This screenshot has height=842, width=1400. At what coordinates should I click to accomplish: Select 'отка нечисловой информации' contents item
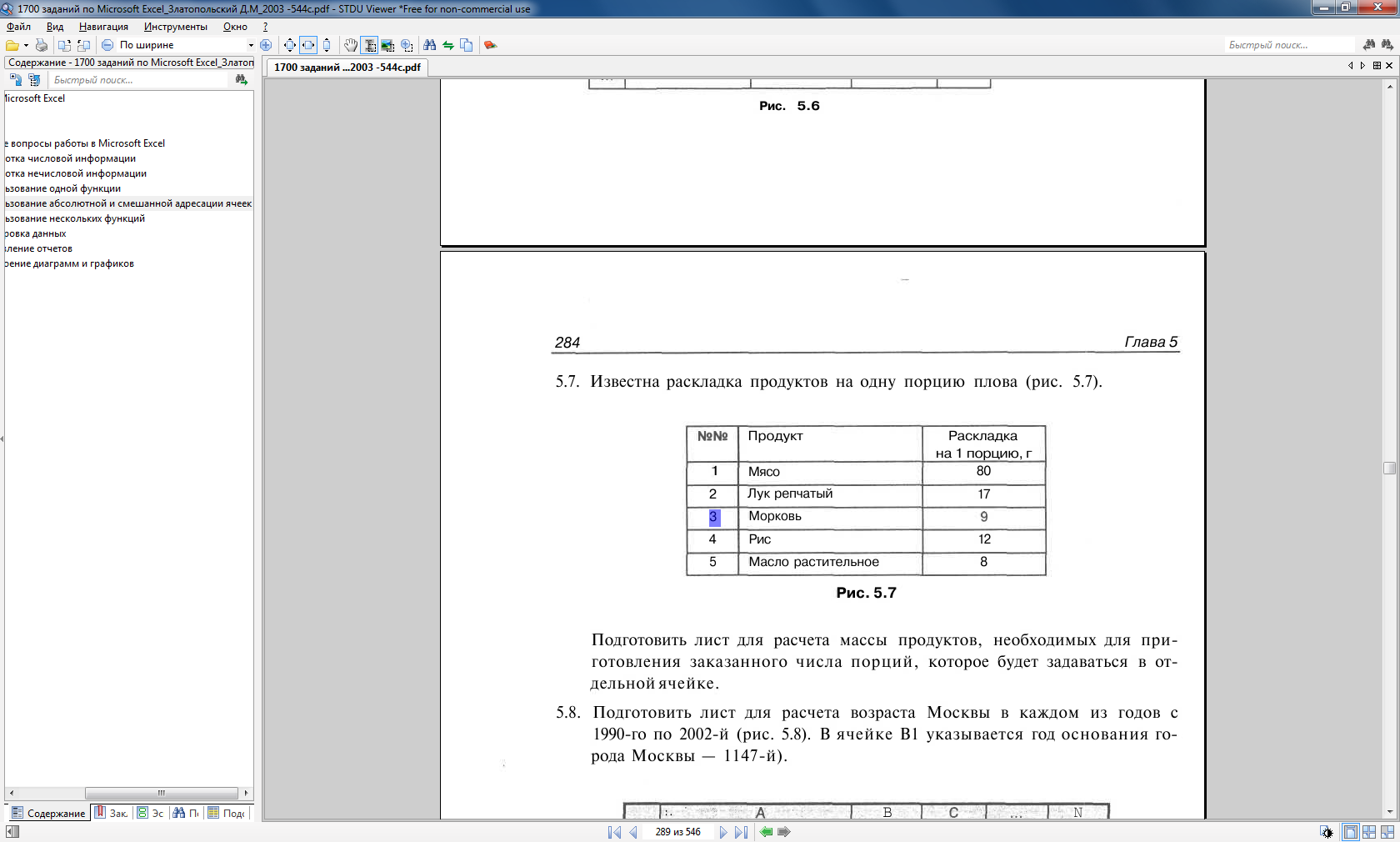[76, 173]
